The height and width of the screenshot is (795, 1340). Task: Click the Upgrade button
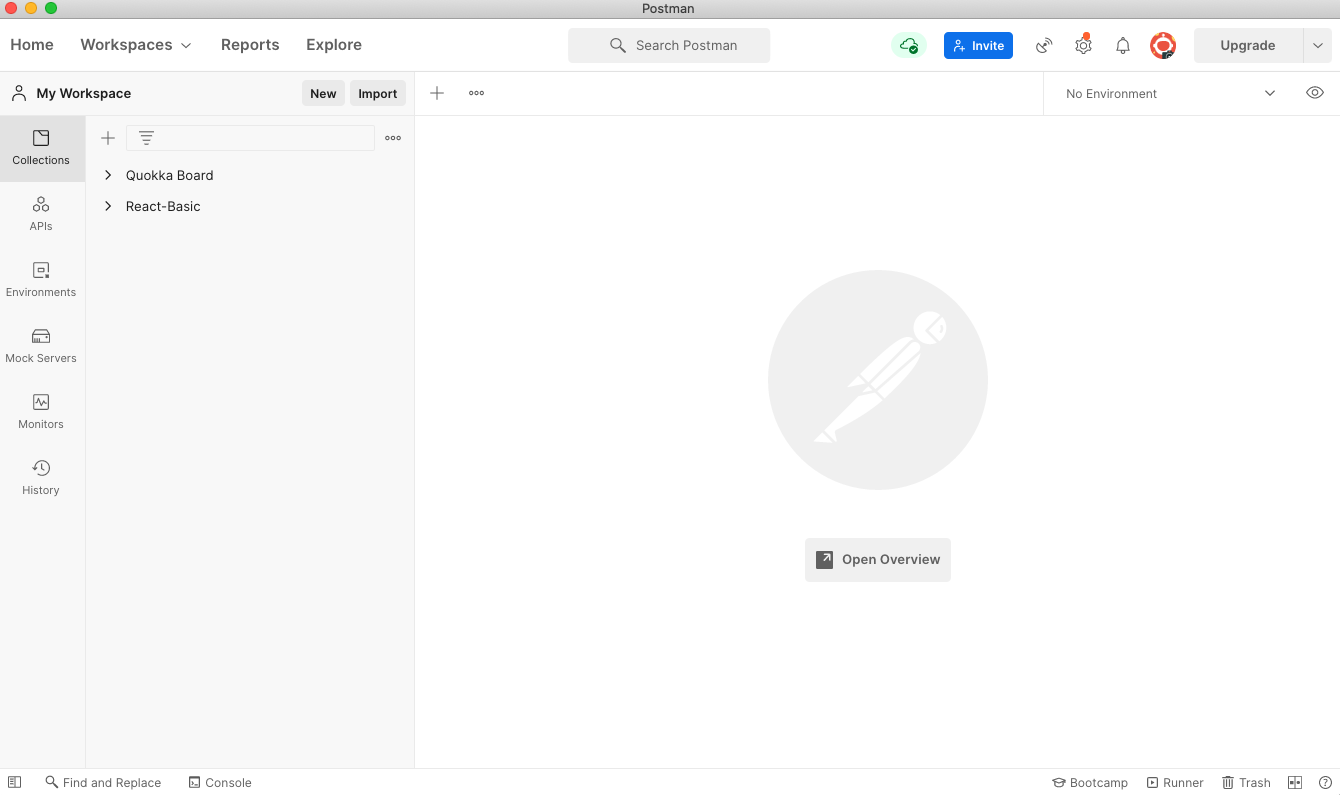[x=1248, y=45]
